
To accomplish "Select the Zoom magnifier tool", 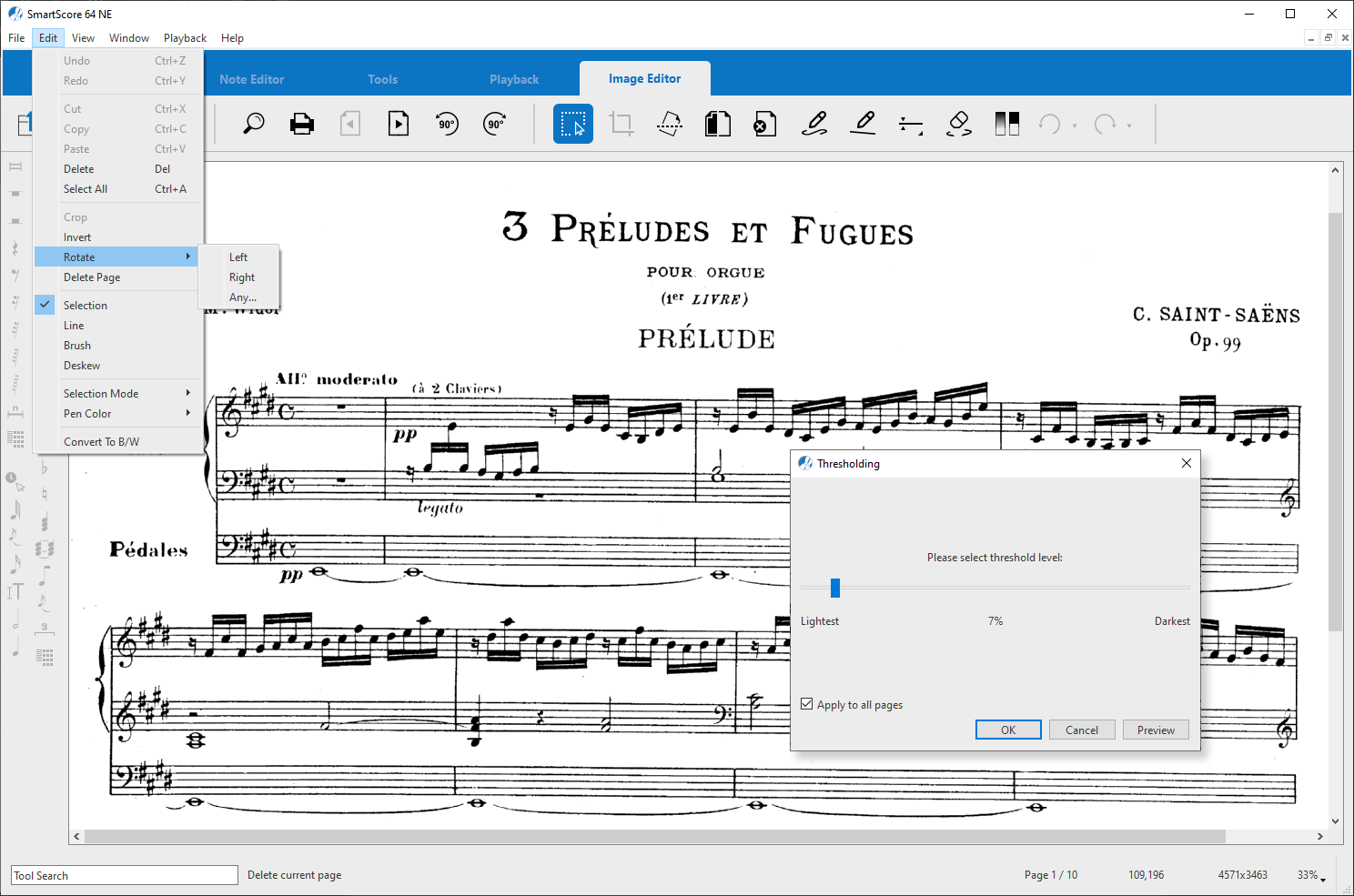I will [254, 124].
